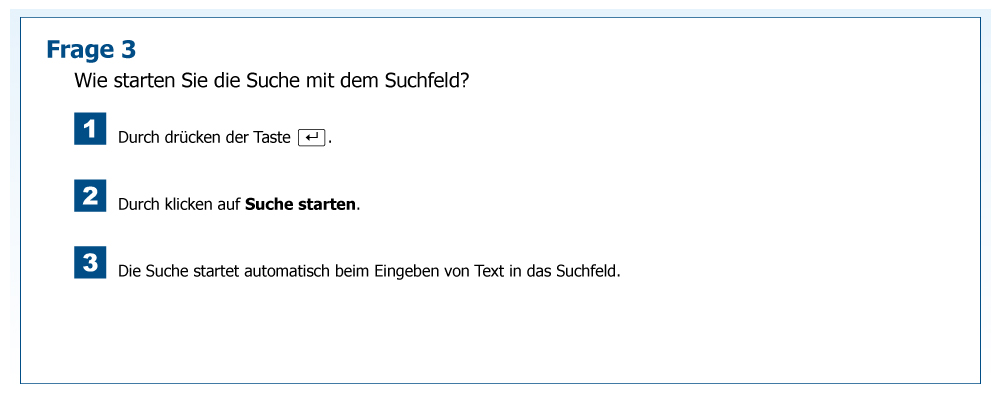The height and width of the screenshot is (400, 1000).
Task: Select answer number 1 box
Action: [x=90, y=129]
